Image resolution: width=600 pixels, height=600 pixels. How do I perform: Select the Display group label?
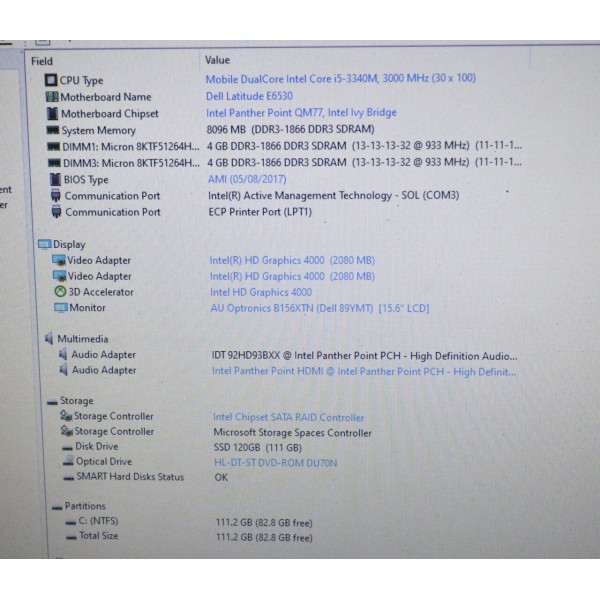(x=69, y=244)
